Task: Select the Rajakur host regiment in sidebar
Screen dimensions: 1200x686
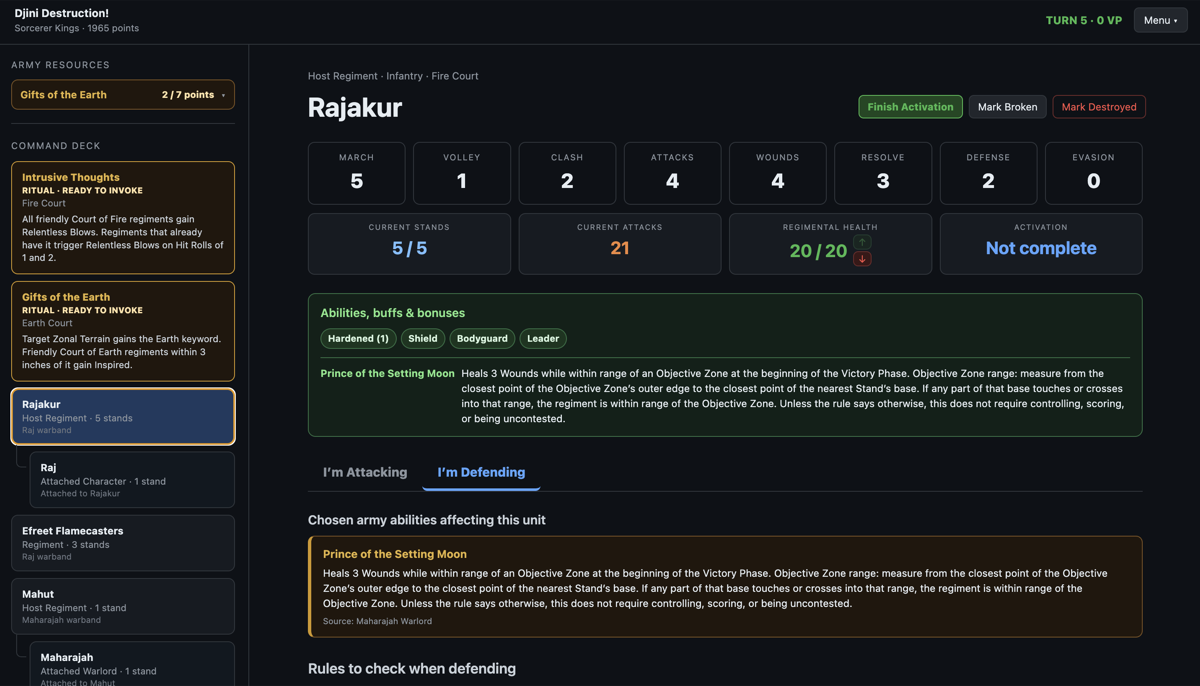Action: (123, 416)
